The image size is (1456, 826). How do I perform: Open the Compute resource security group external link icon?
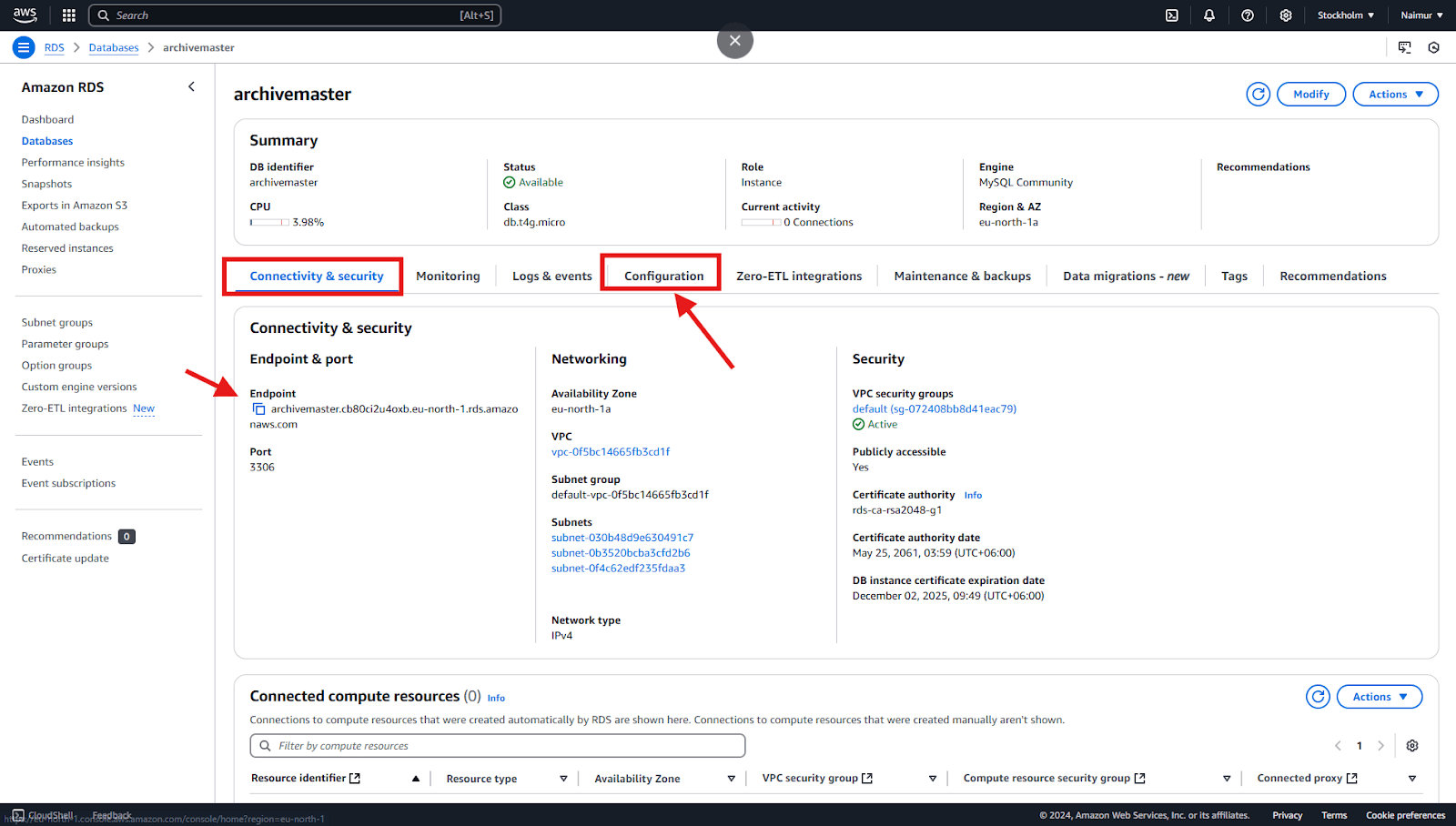click(x=1139, y=778)
